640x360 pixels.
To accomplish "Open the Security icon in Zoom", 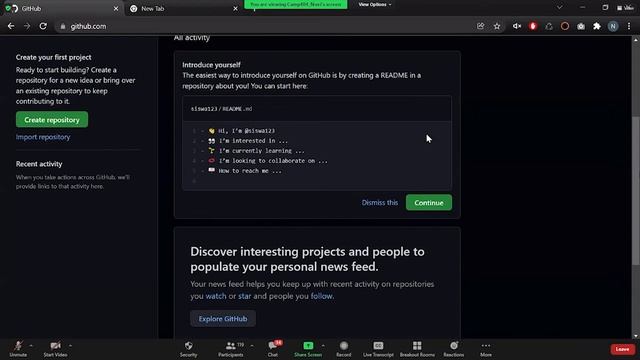I will [x=189, y=349].
